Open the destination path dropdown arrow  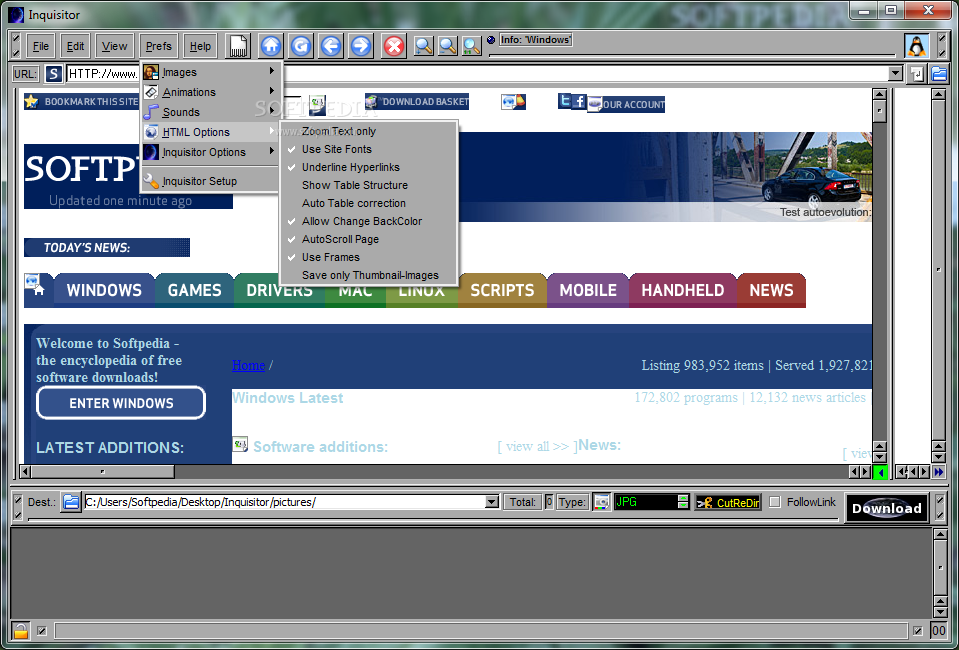click(492, 502)
